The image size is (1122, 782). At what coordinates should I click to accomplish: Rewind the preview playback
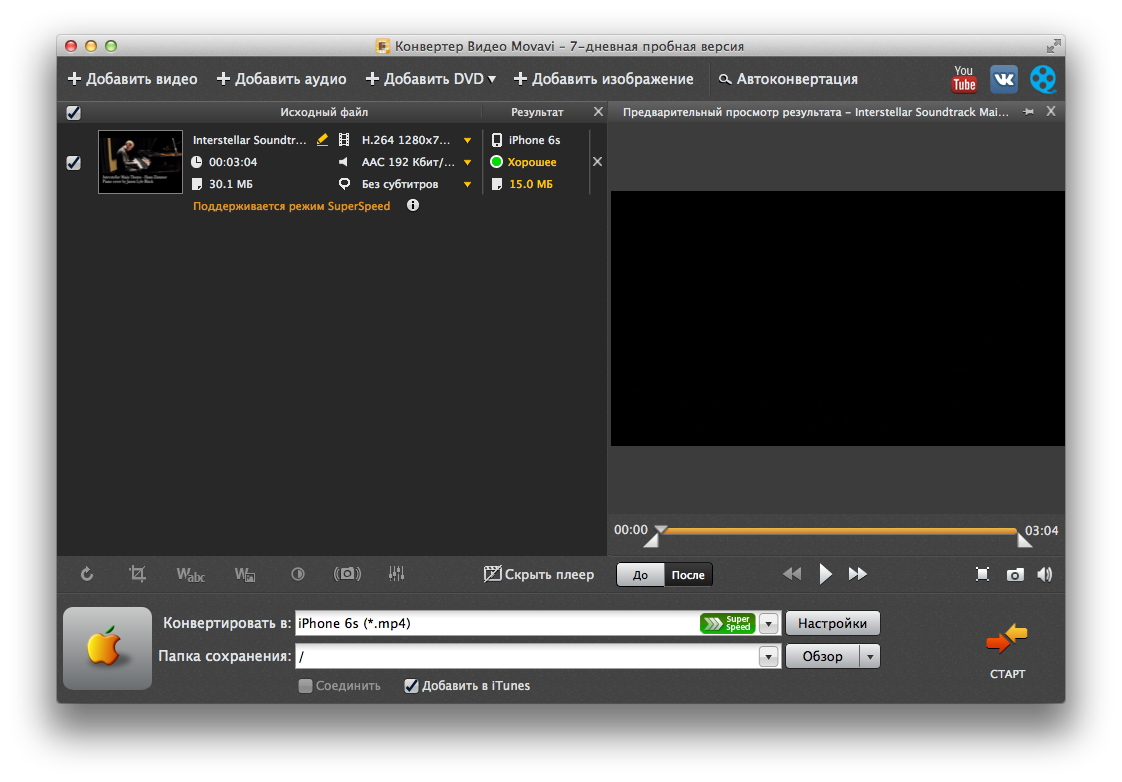792,574
